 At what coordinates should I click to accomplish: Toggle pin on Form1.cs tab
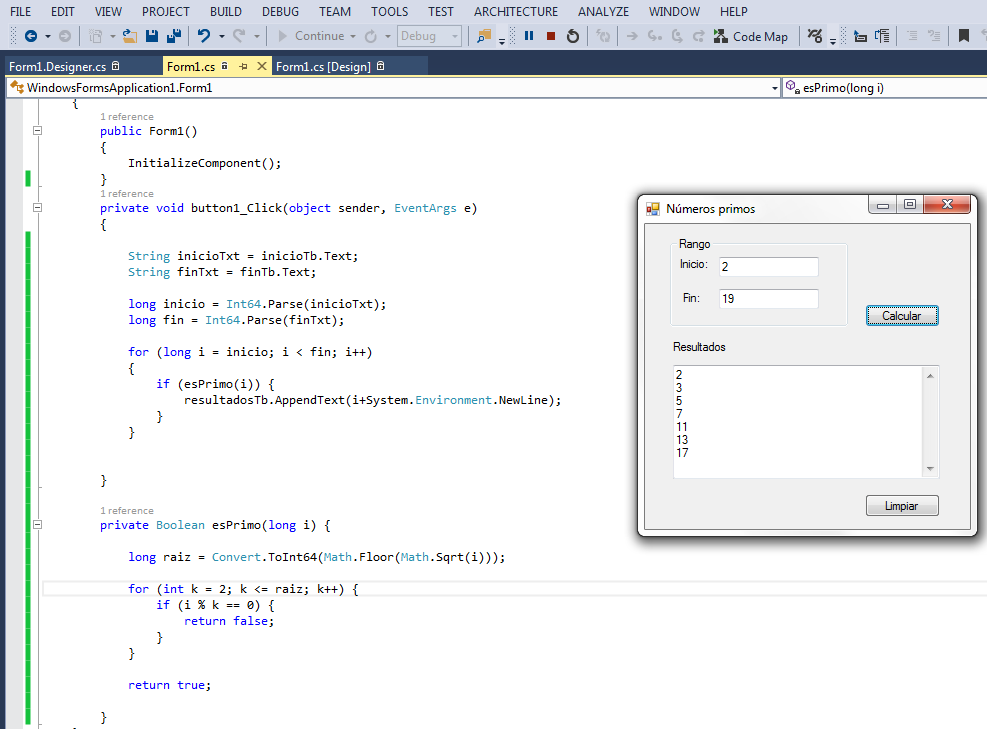click(243, 66)
